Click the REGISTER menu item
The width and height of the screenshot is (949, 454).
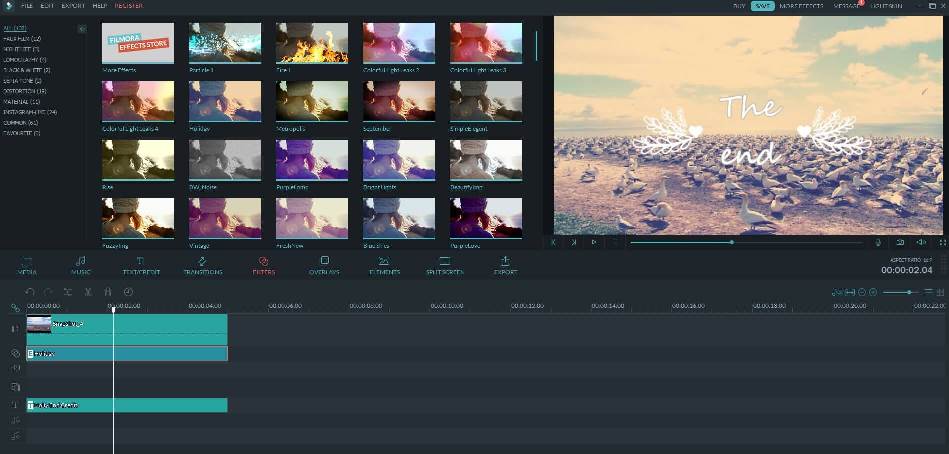pyautogui.click(x=129, y=5)
